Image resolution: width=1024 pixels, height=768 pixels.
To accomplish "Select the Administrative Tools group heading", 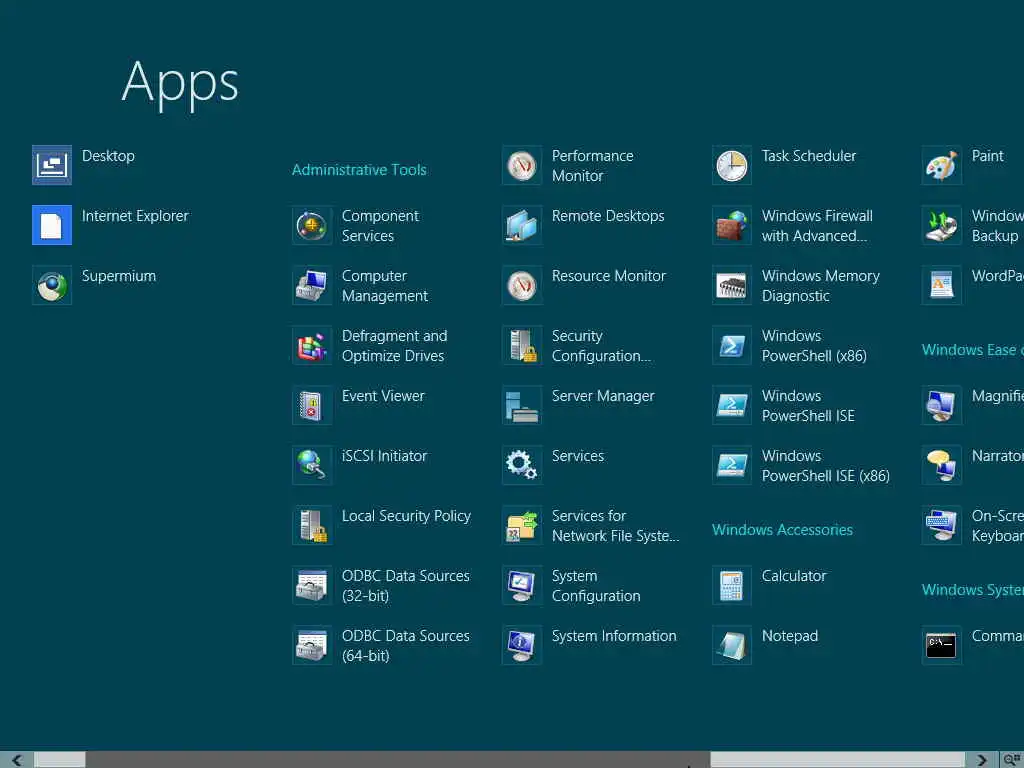I will point(359,170).
